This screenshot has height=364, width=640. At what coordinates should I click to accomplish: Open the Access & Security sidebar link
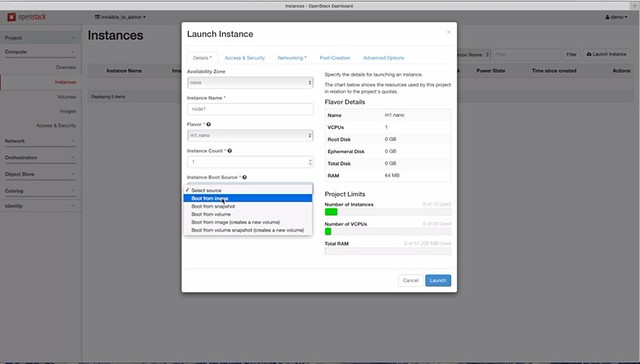pos(56,126)
